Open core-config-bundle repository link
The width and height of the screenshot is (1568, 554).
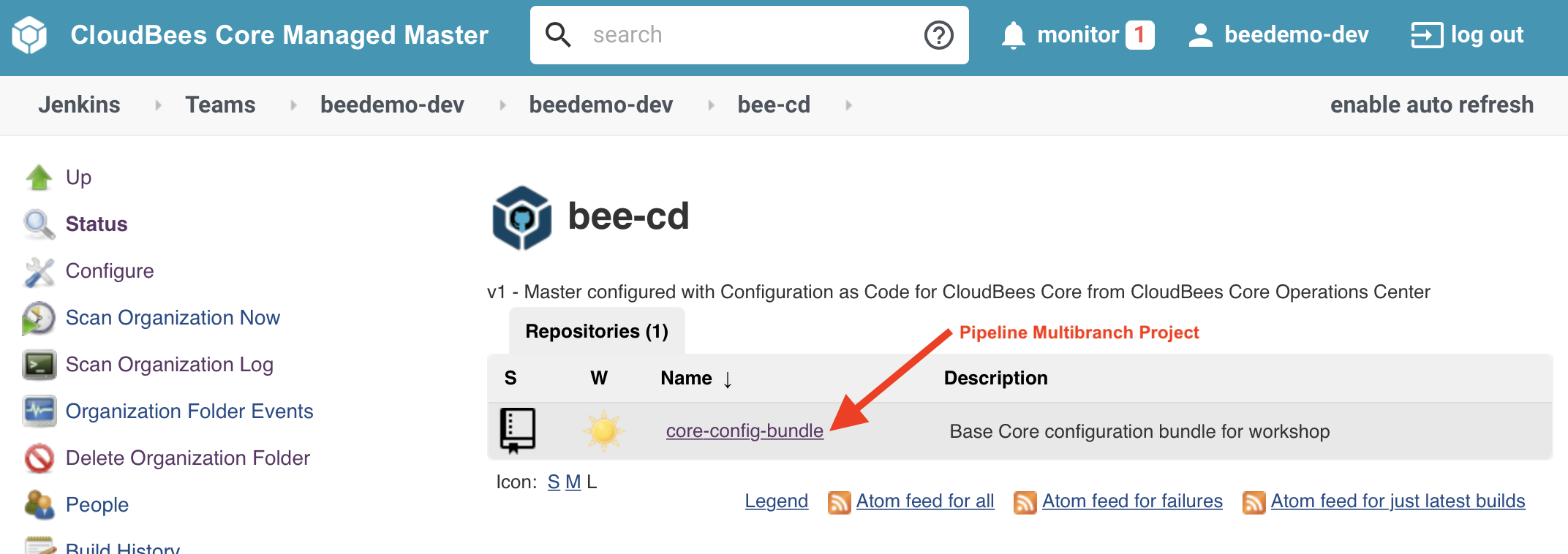click(745, 431)
